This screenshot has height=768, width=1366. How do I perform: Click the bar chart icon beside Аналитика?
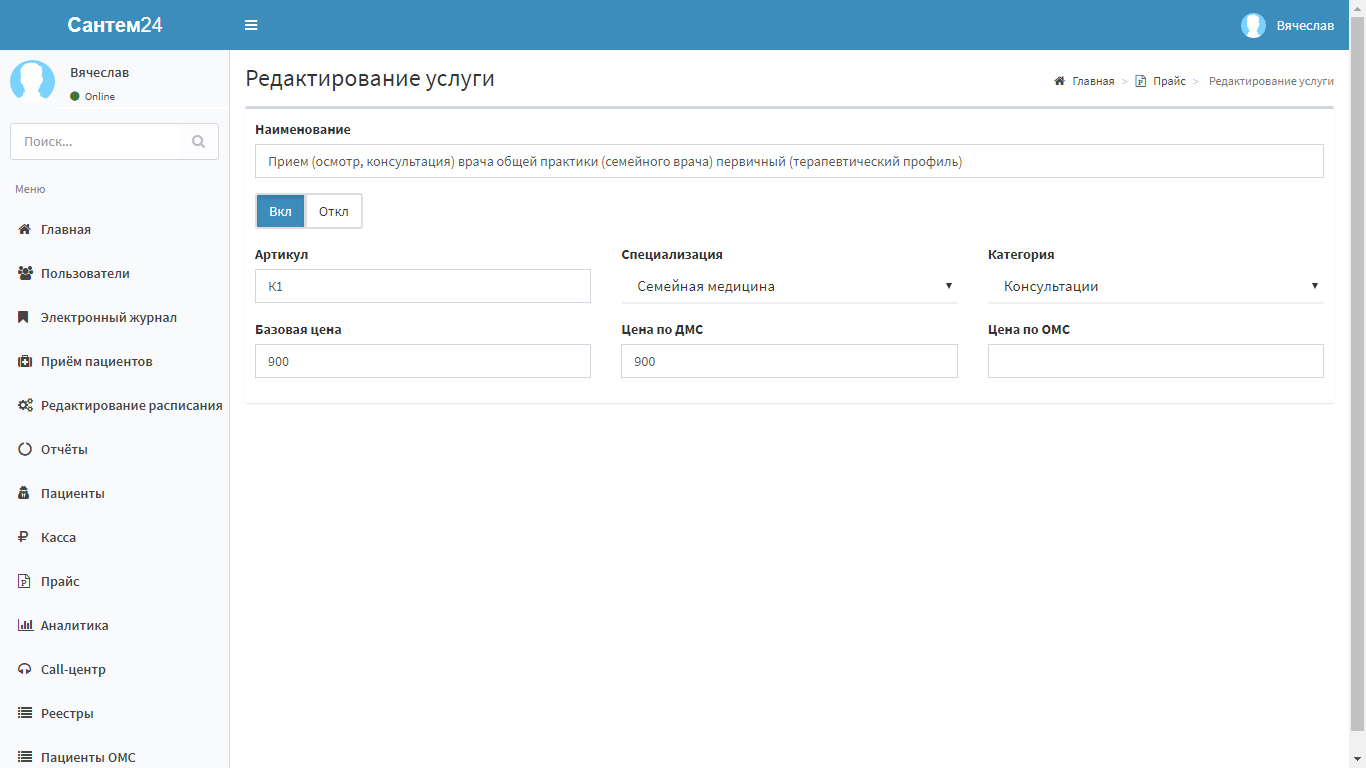[x=25, y=625]
